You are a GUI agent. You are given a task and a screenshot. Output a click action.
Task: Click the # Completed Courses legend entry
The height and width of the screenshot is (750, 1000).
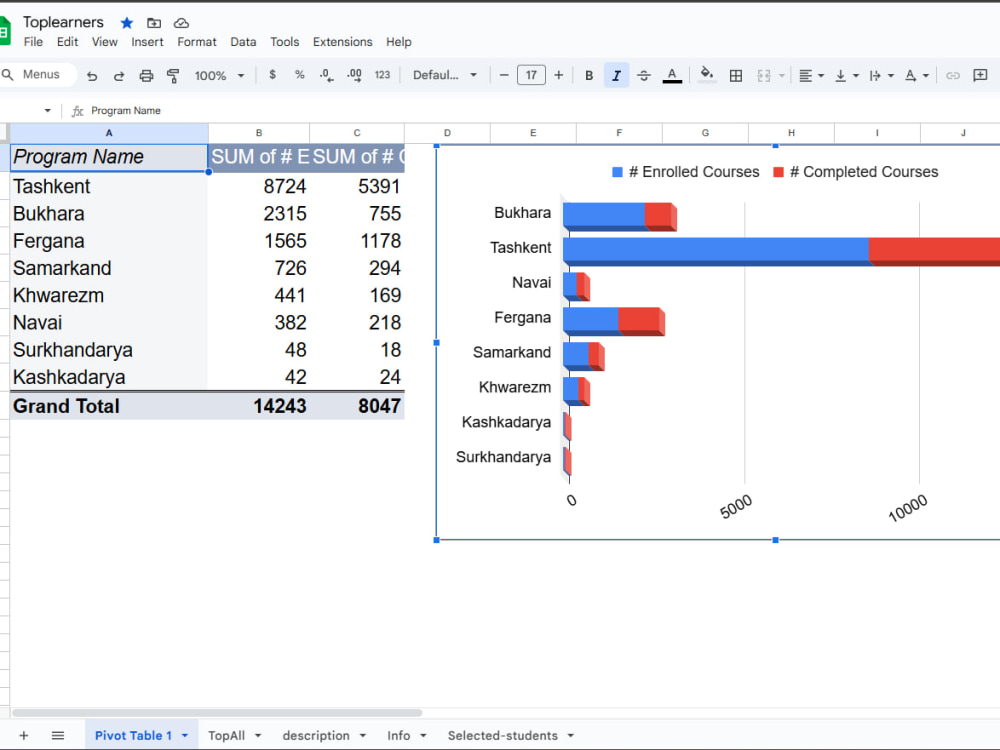tap(856, 172)
